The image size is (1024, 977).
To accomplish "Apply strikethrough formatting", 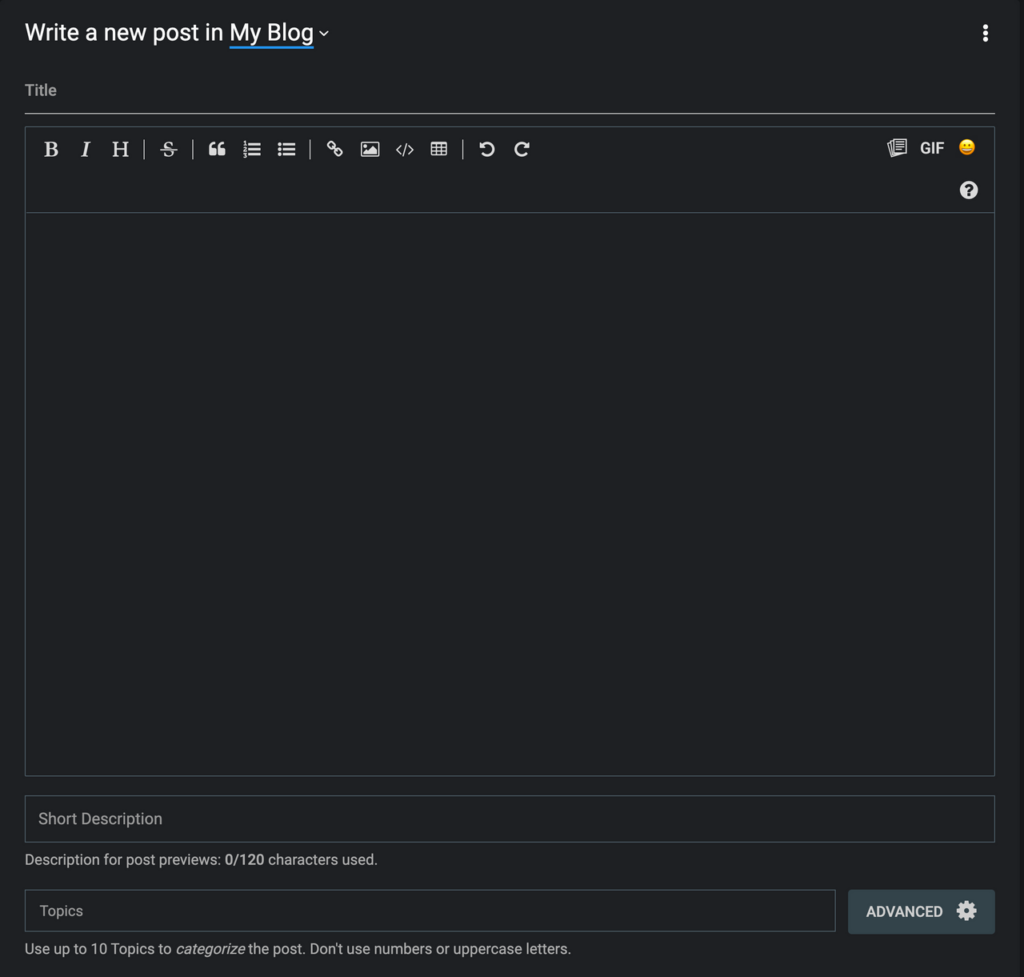I will (168, 150).
